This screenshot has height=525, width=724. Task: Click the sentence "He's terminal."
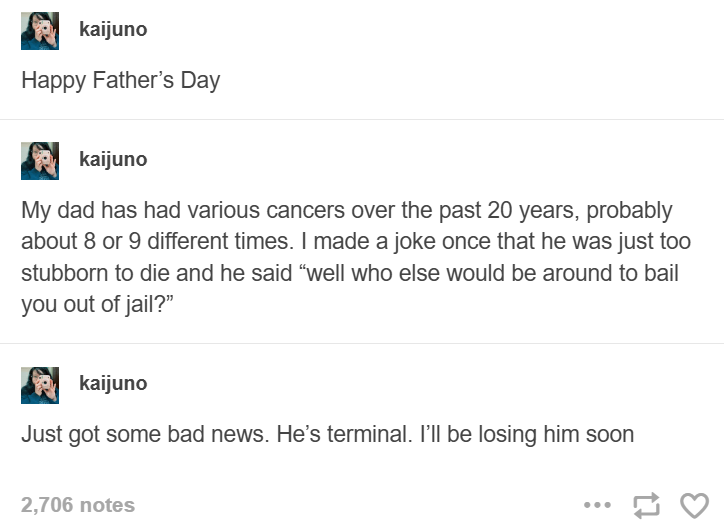coord(344,435)
